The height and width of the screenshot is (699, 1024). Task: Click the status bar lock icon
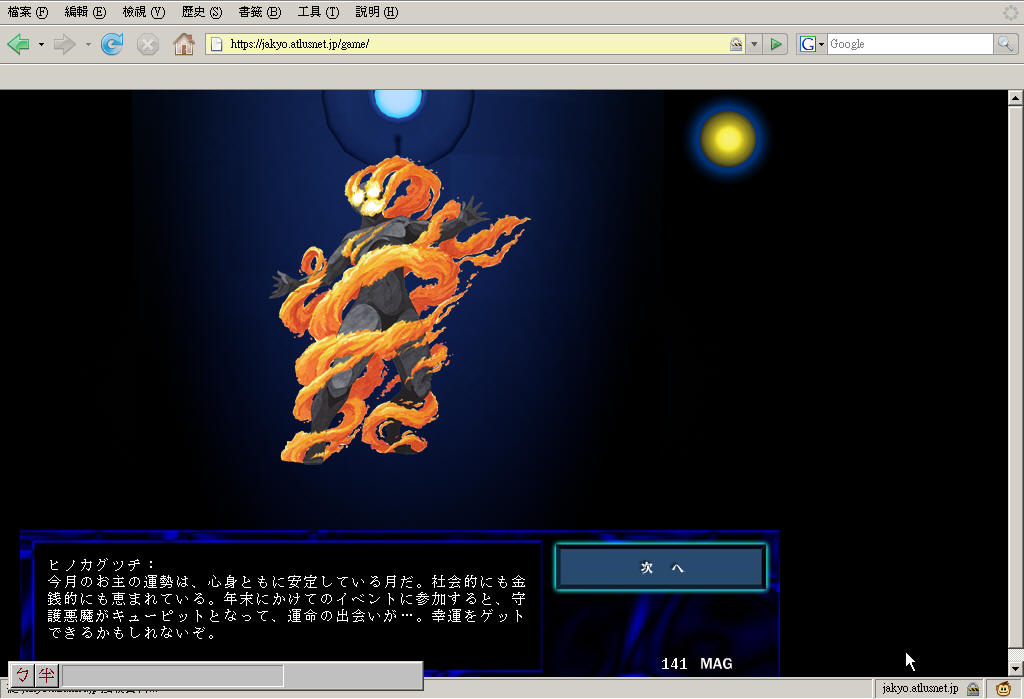(973, 689)
